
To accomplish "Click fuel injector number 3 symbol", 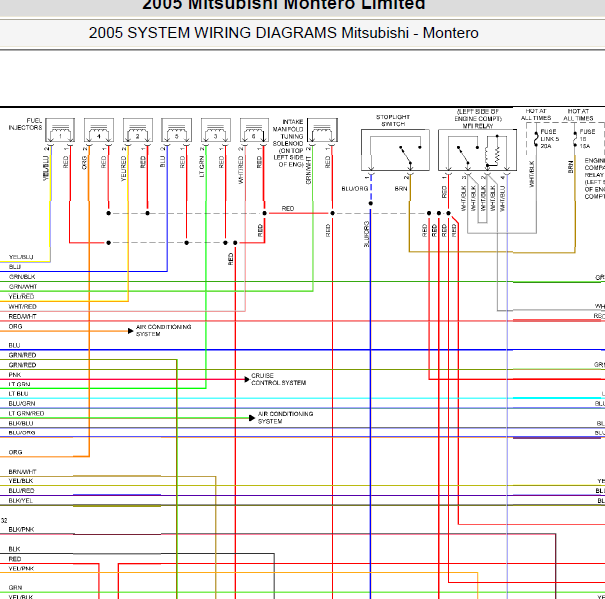I will (216, 131).
